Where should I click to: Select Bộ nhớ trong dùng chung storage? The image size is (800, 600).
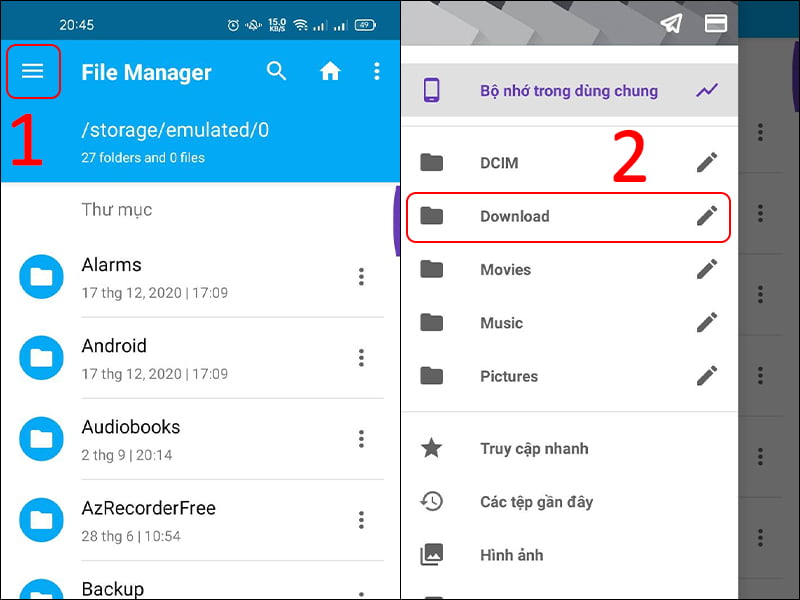pyautogui.click(x=569, y=90)
